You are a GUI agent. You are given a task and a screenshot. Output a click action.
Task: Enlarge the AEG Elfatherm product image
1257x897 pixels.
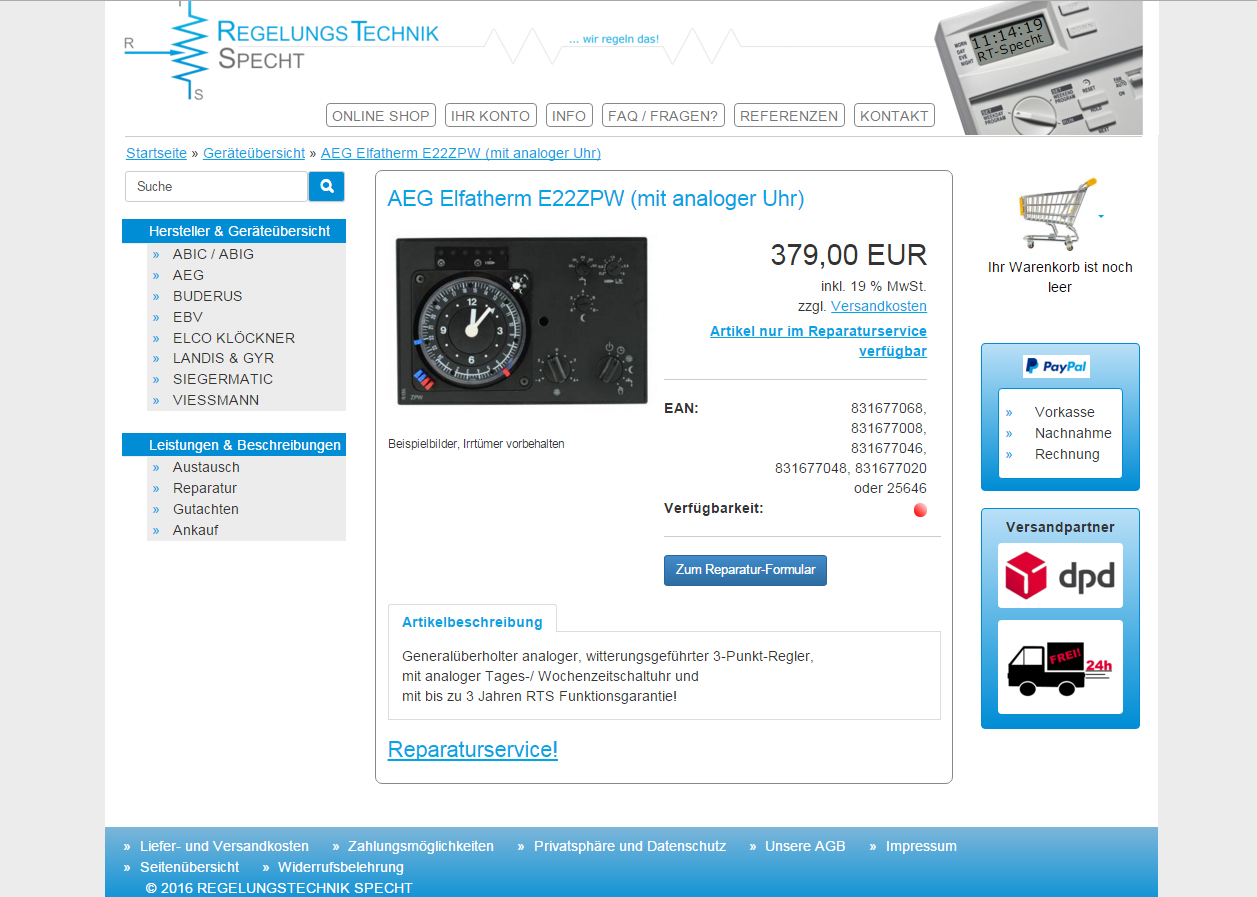[521, 321]
